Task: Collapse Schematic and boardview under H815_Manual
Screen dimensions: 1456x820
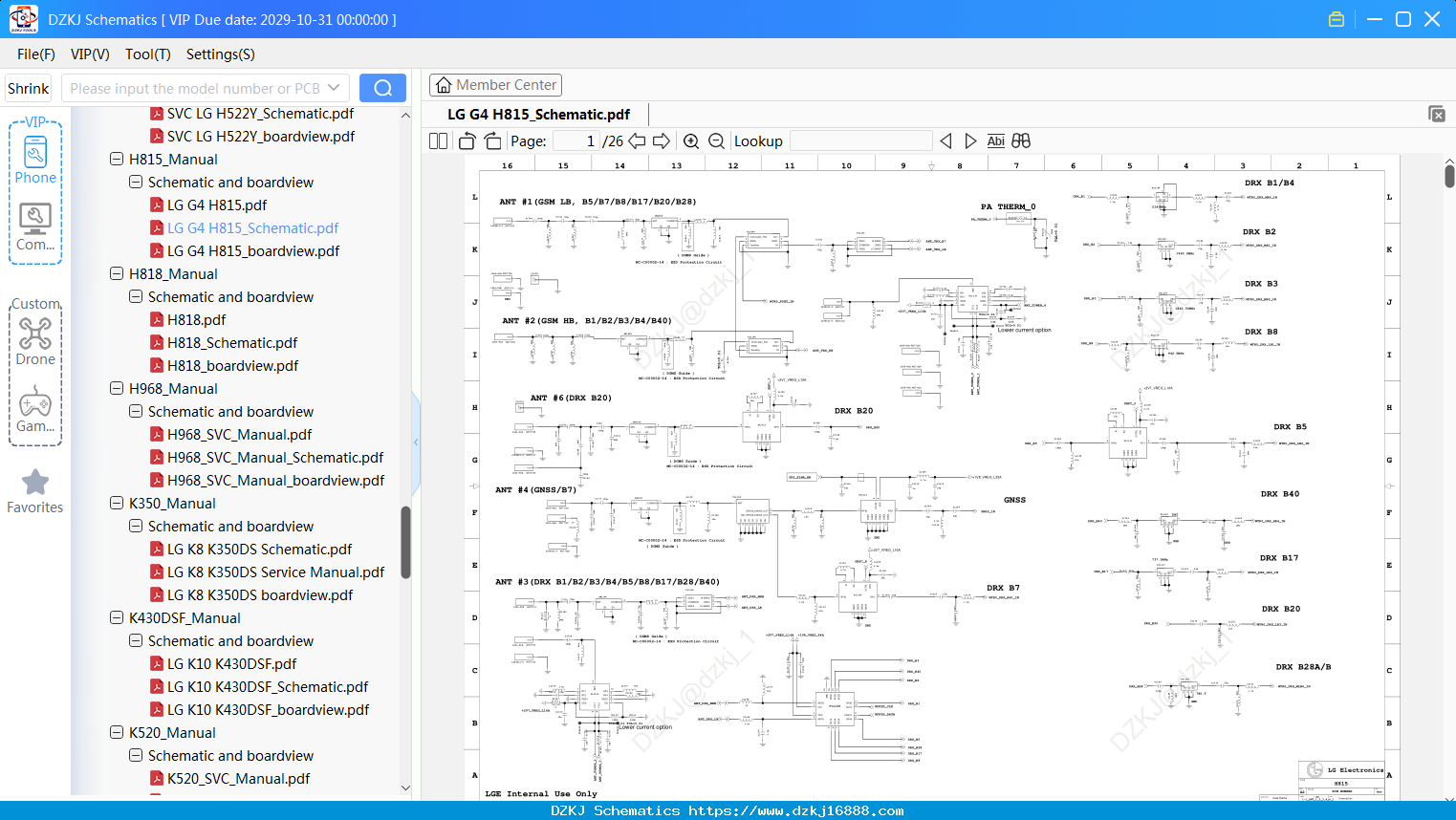Action: [x=136, y=182]
